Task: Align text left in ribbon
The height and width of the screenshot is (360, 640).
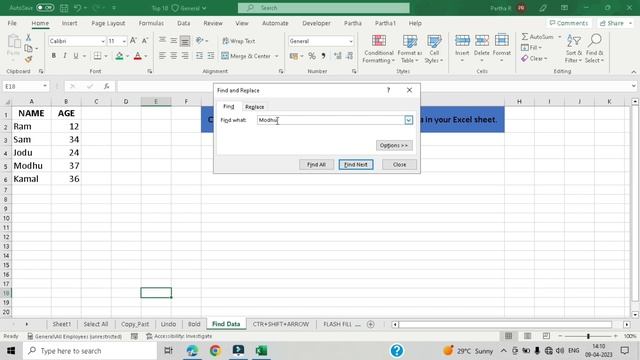Action: tap(162, 56)
